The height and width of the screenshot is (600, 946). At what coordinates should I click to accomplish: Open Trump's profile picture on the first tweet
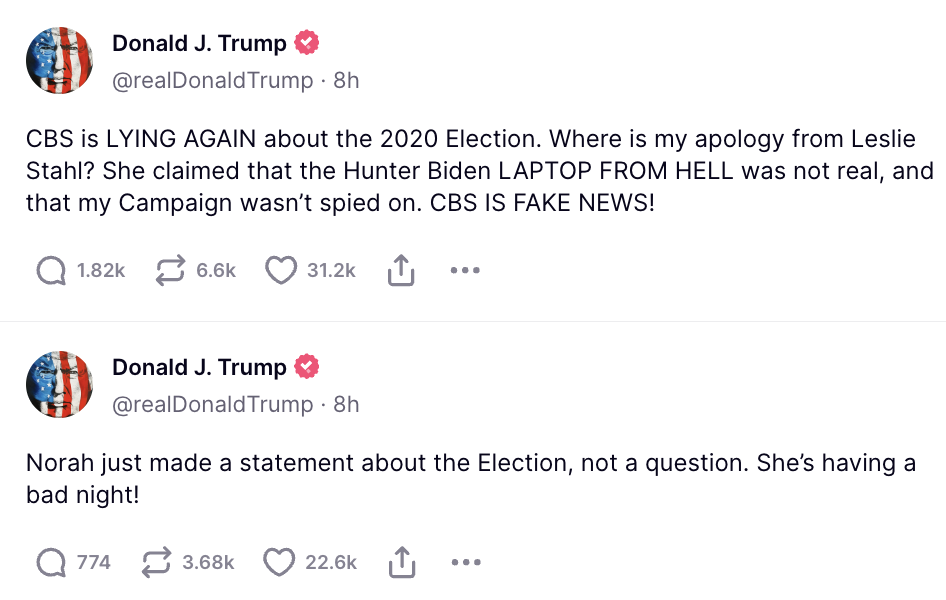pos(59,60)
